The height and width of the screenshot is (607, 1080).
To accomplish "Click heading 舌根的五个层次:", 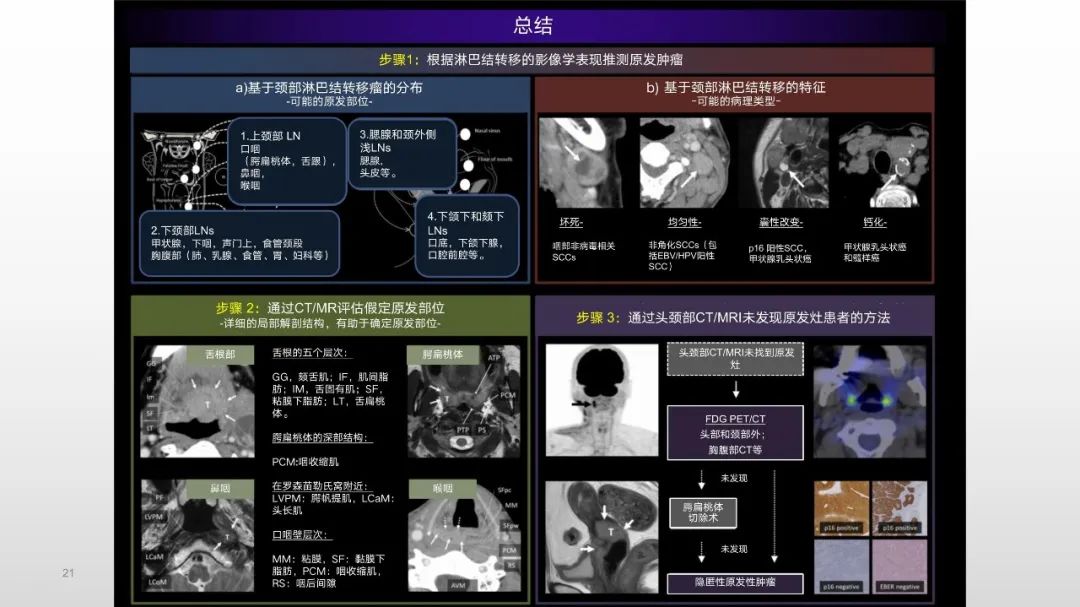I will [x=312, y=353].
